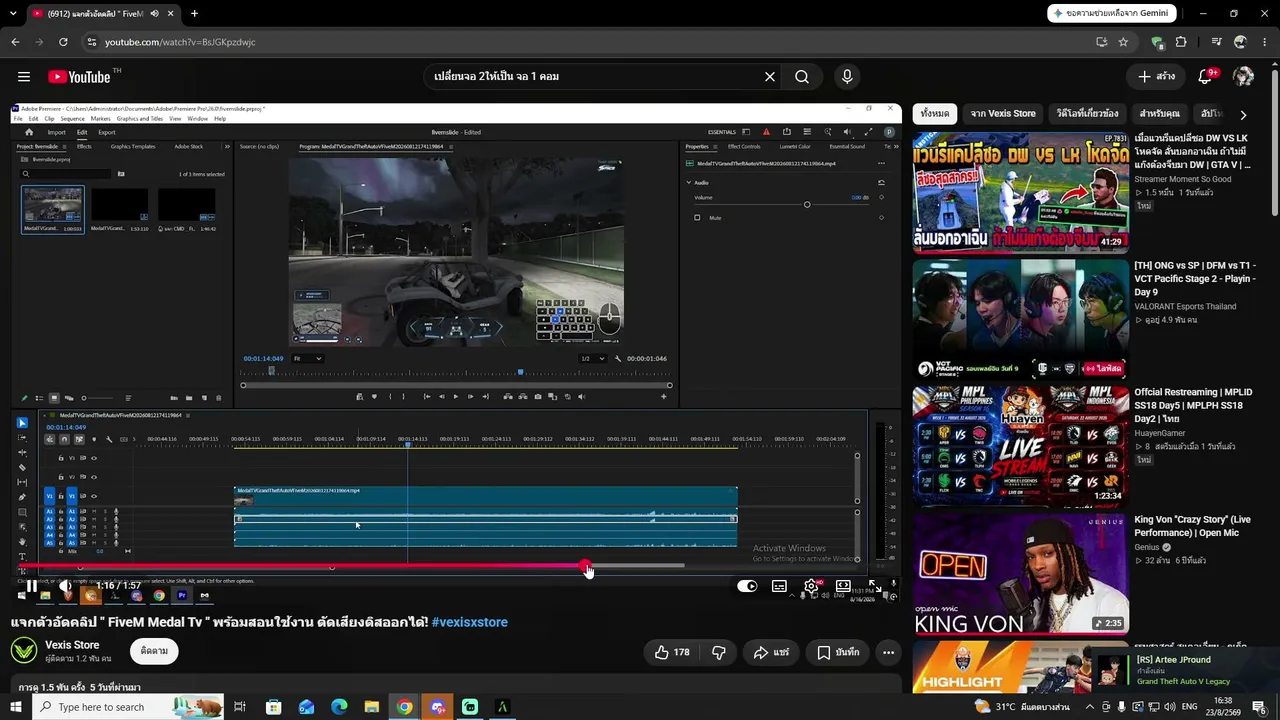Open the Chrome Extensions puzzle icon
This screenshot has width=1280, height=720.
click(1181, 42)
